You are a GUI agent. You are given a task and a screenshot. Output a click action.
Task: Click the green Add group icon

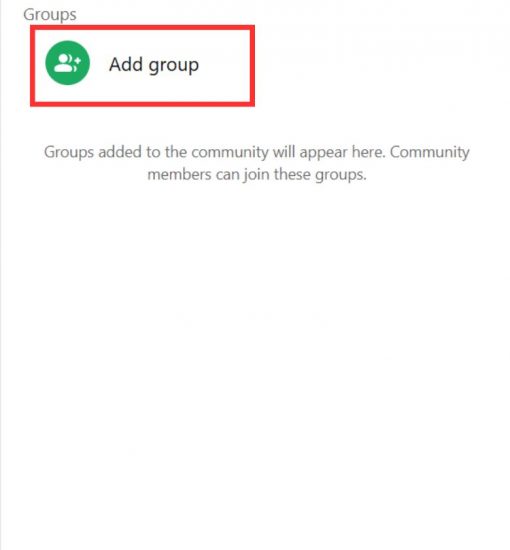[x=68, y=63]
